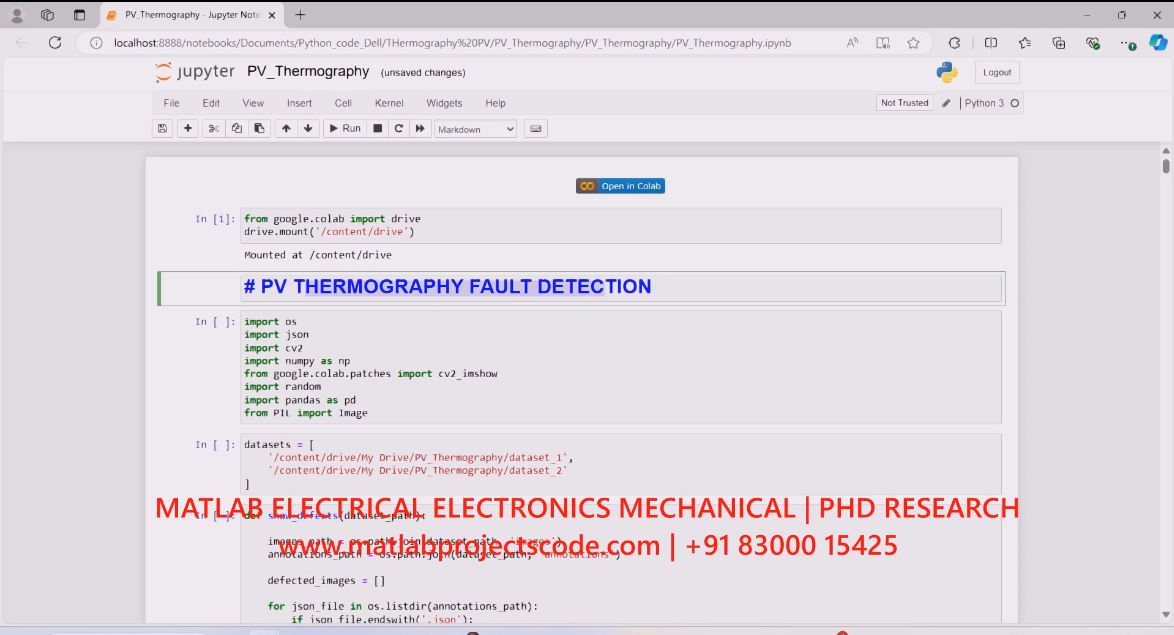Open the Kernel menu
Image resolution: width=1174 pixels, height=635 pixels.
click(389, 103)
